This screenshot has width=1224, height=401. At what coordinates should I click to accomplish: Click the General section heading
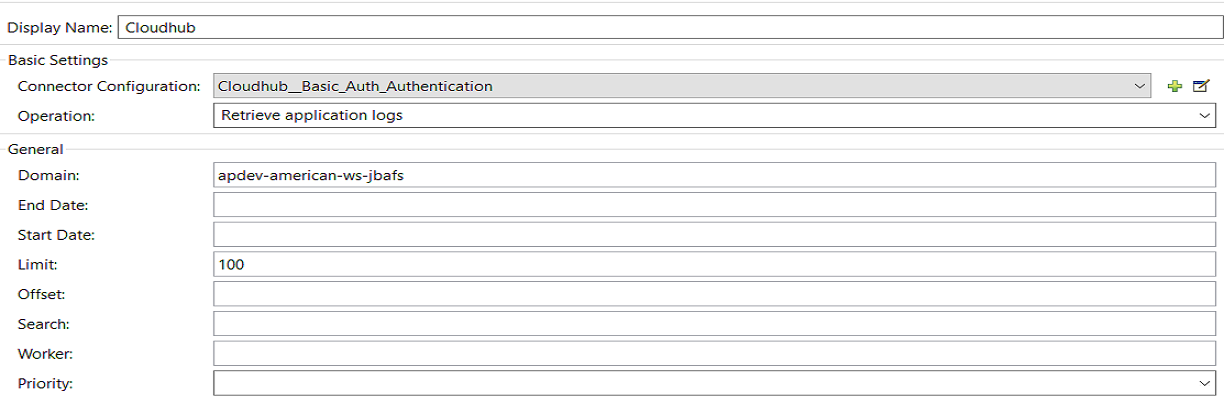[x=35, y=149]
